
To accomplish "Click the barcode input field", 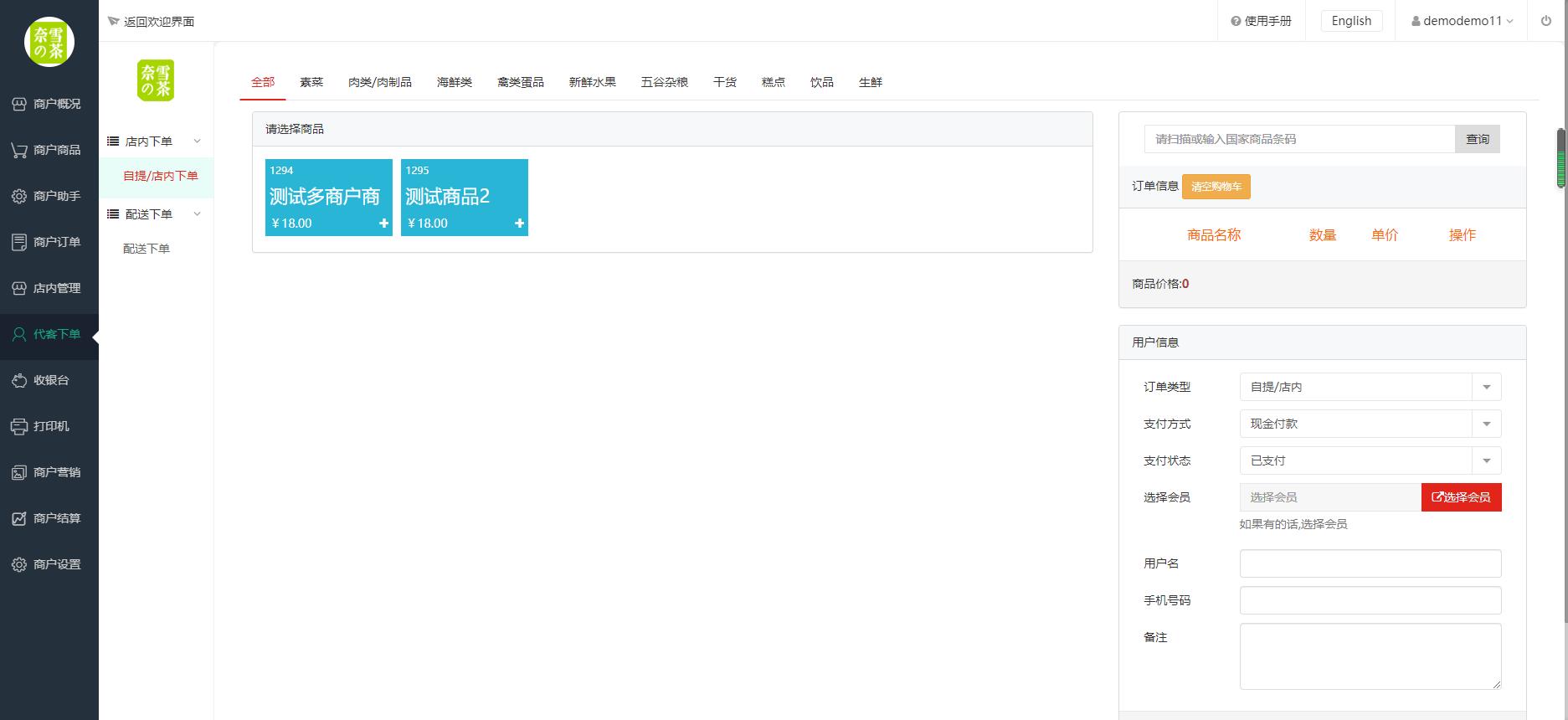I will pyautogui.click(x=1300, y=139).
